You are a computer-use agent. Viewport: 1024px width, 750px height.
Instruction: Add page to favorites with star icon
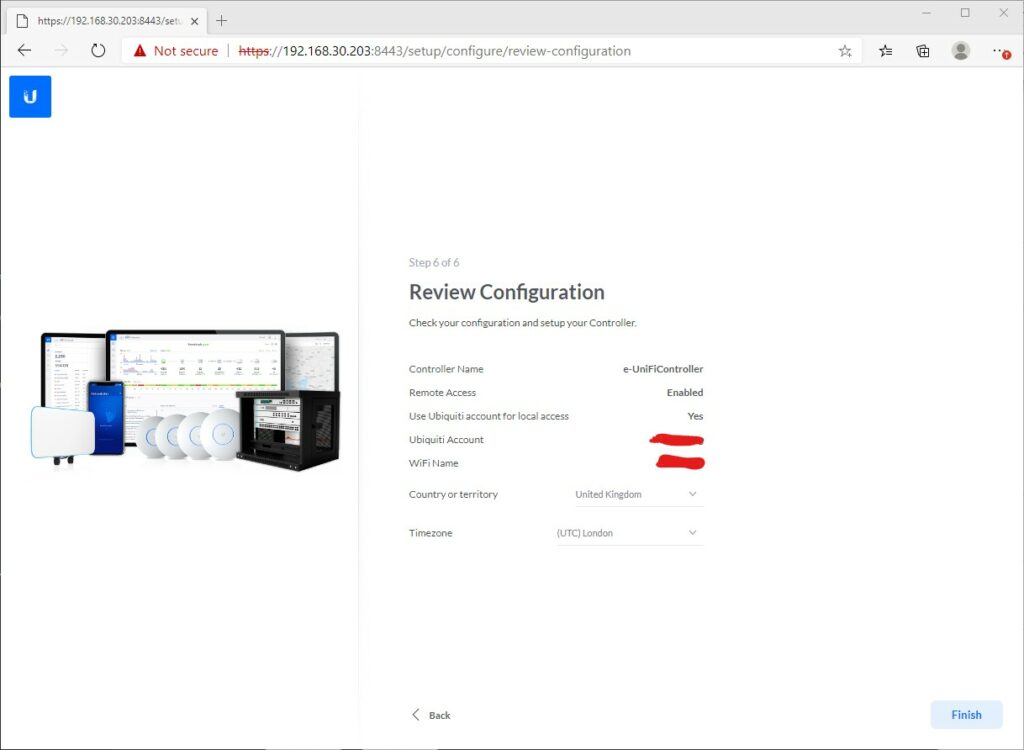[x=845, y=51]
